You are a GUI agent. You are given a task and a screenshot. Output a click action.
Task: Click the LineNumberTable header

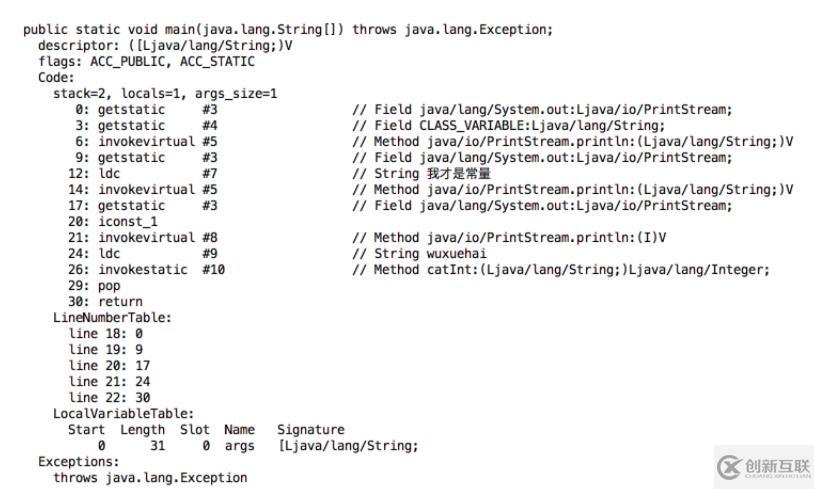point(112,318)
